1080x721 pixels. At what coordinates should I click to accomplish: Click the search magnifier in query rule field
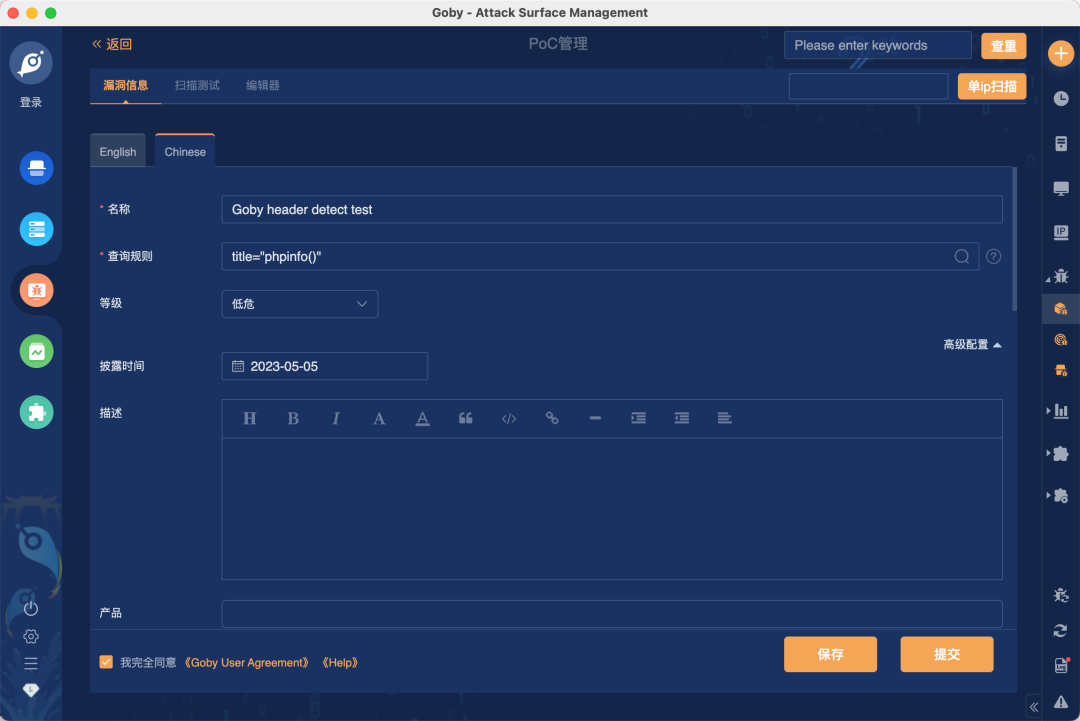(x=962, y=256)
